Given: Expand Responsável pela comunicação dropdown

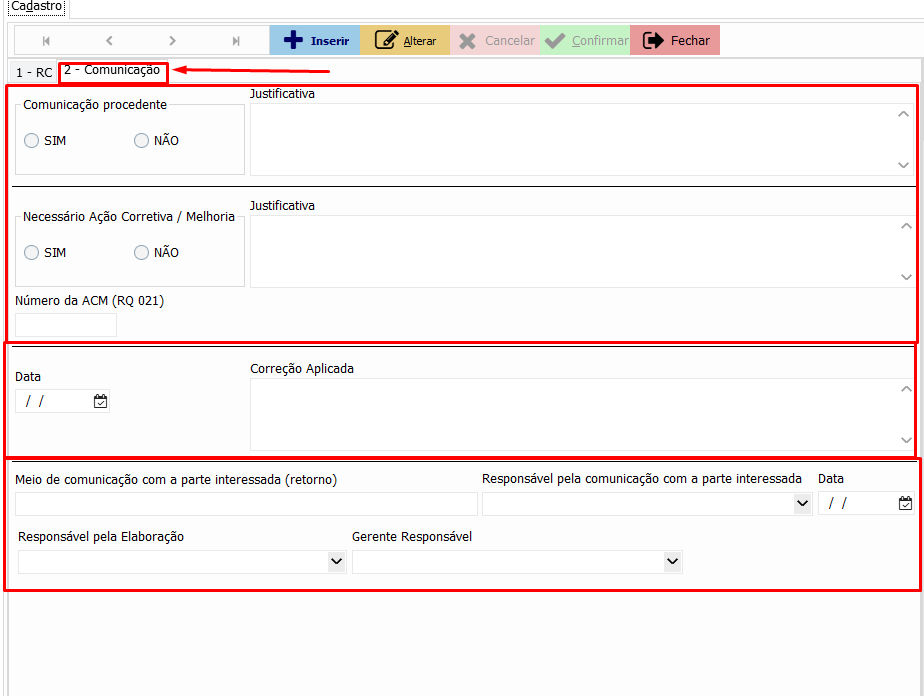Looking at the screenshot, I should (x=802, y=505).
